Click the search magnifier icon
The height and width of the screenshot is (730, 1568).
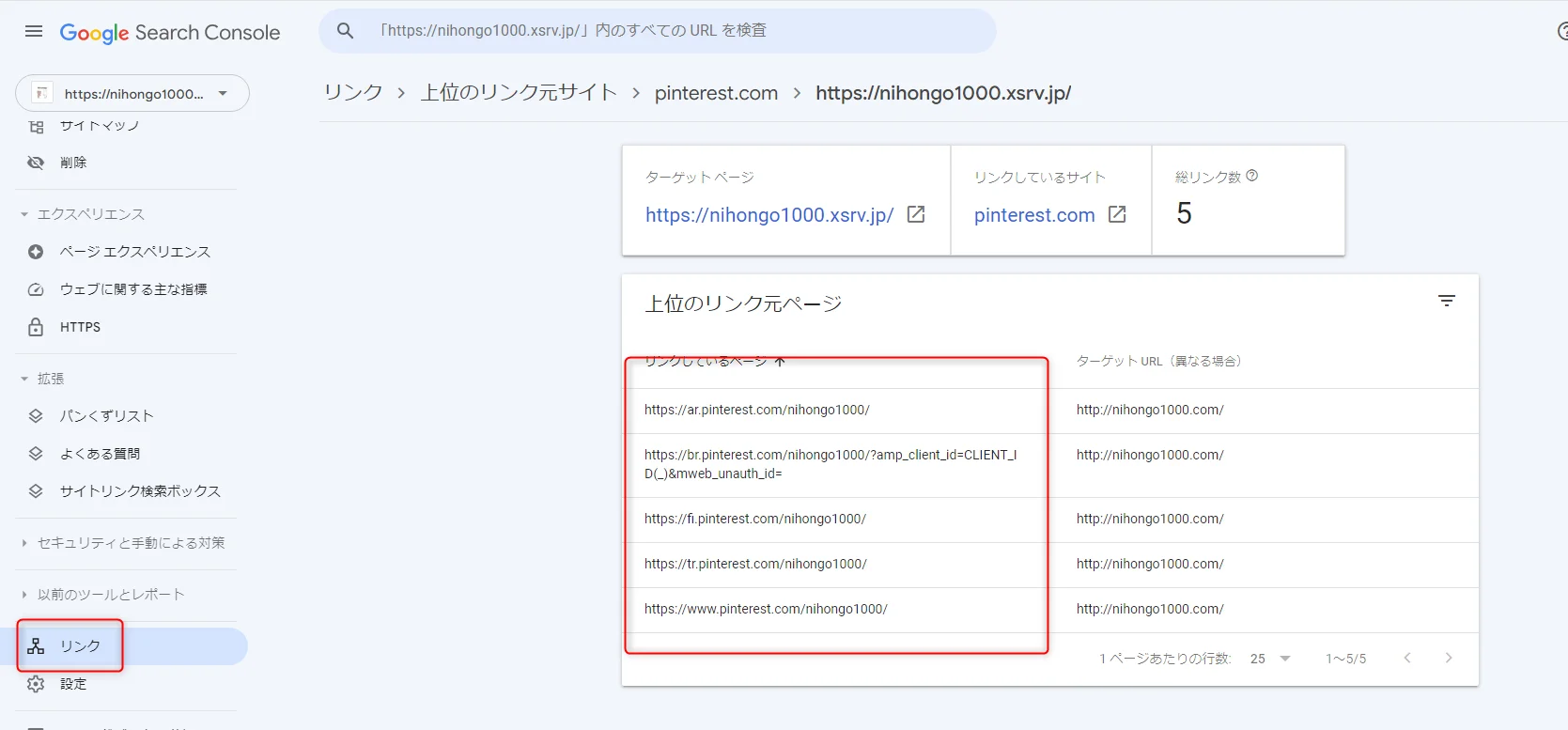click(x=346, y=31)
